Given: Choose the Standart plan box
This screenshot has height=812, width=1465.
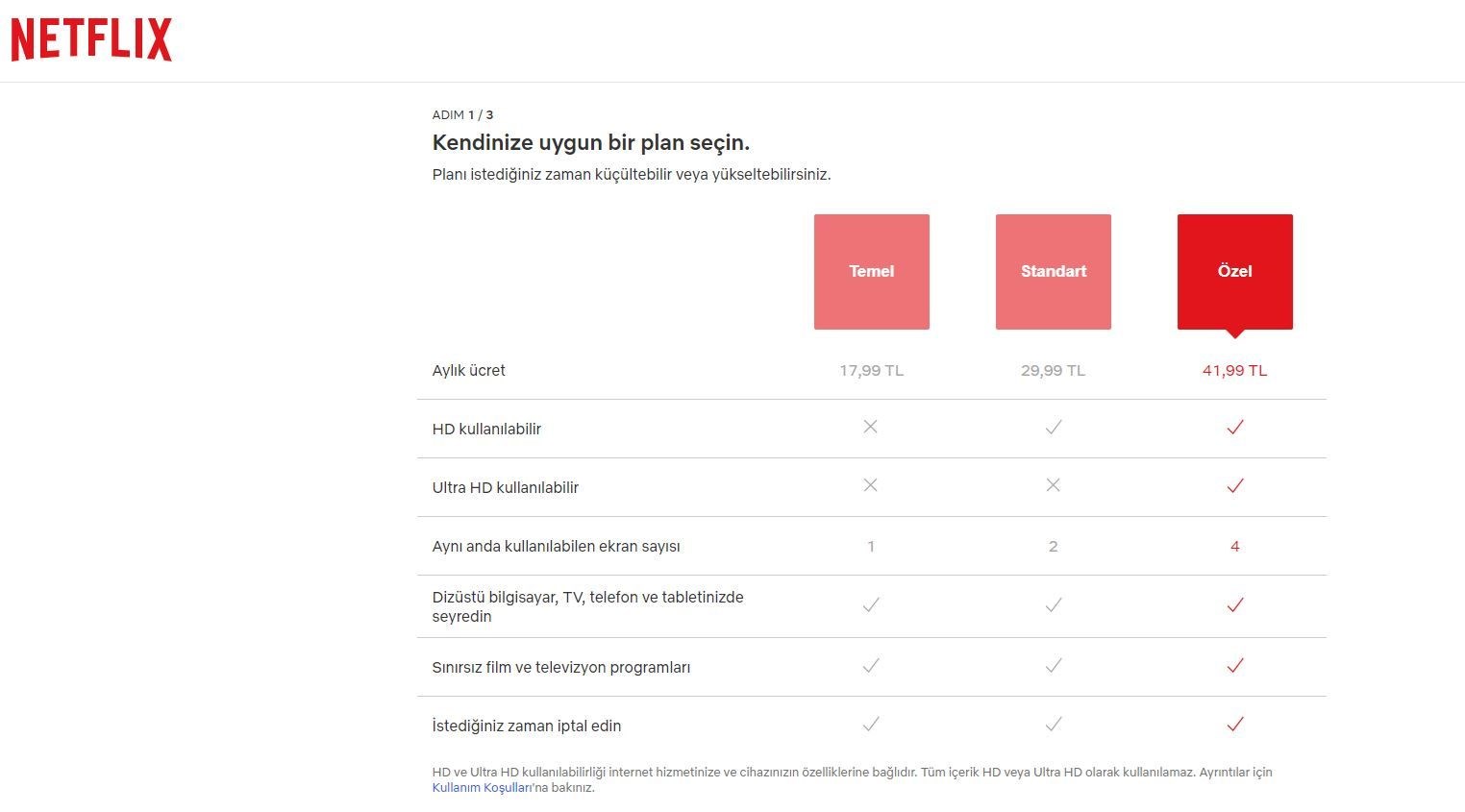Looking at the screenshot, I should pos(1053,271).
